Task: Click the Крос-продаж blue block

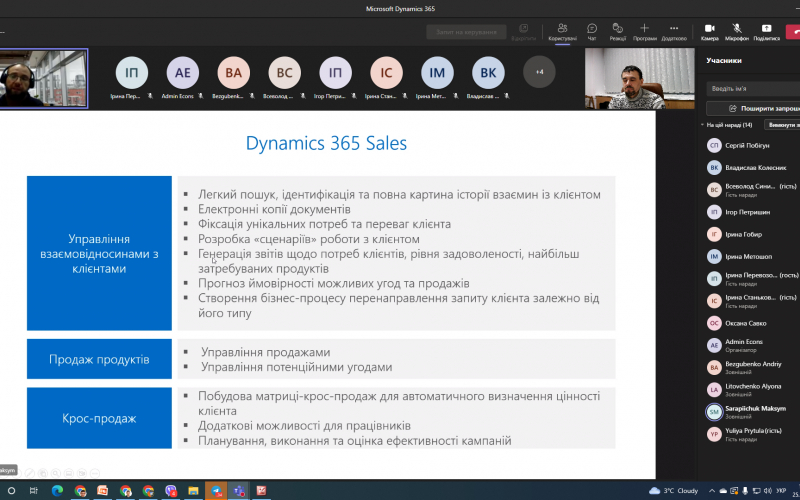Action: [99, 418]
